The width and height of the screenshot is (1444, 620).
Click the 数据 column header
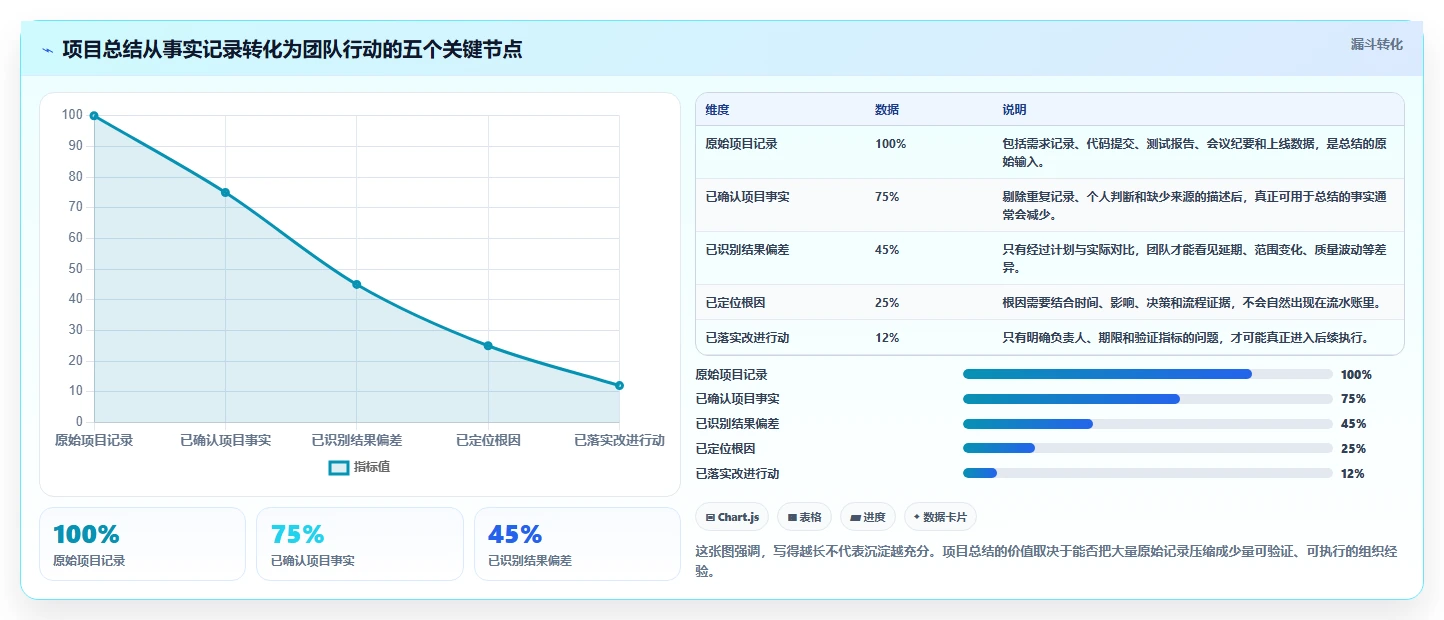pyautogui.click(x=887, y=110)
